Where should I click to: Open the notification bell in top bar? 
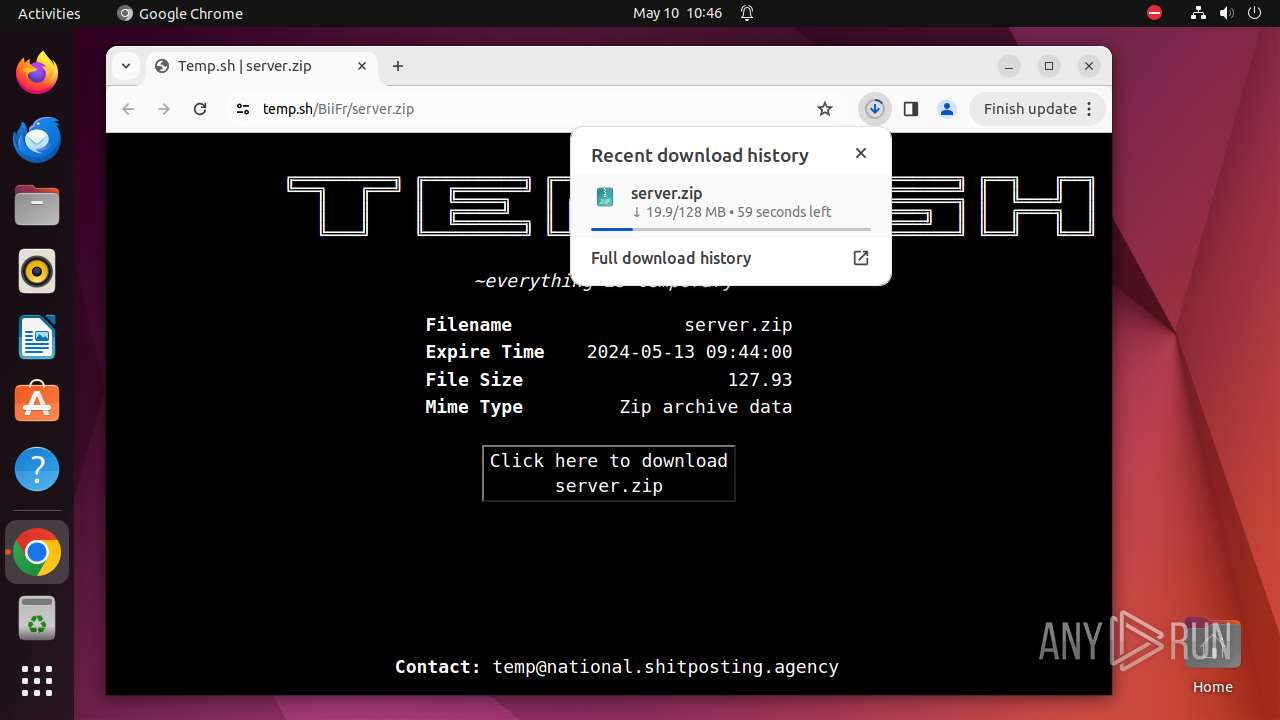747,13
